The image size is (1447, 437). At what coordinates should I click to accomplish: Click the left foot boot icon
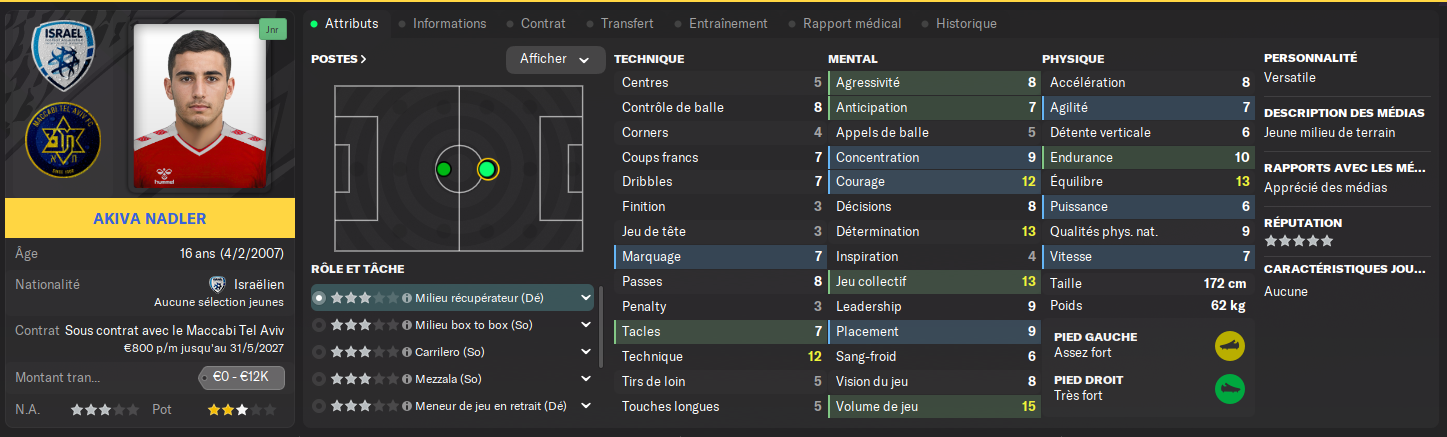1229,346
